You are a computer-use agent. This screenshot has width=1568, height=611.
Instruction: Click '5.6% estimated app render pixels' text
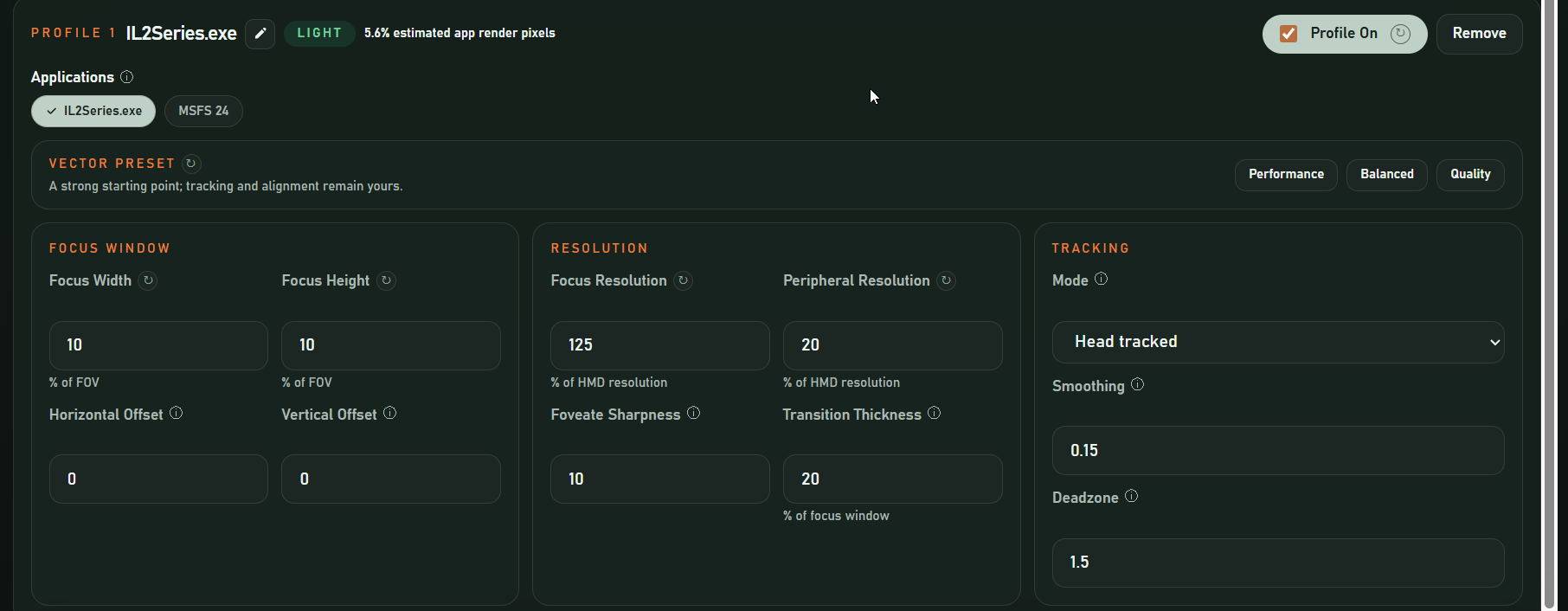pos(459,33)
